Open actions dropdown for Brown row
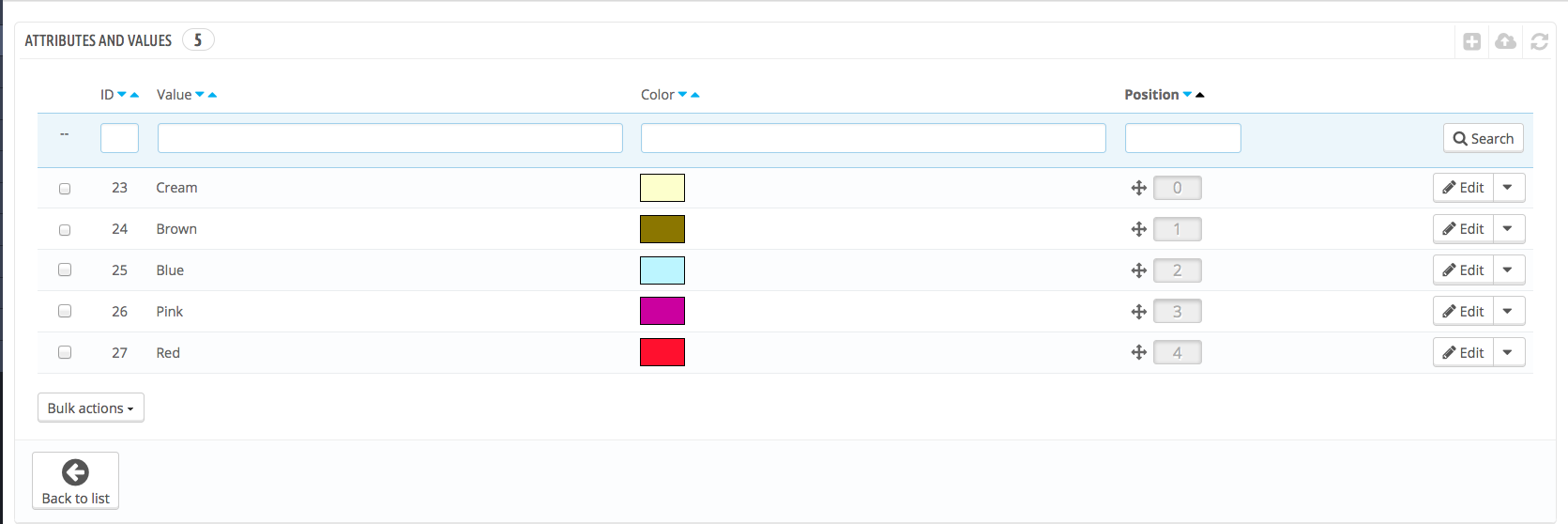The image size is (1568, 524). click(x=1508, y=229)
